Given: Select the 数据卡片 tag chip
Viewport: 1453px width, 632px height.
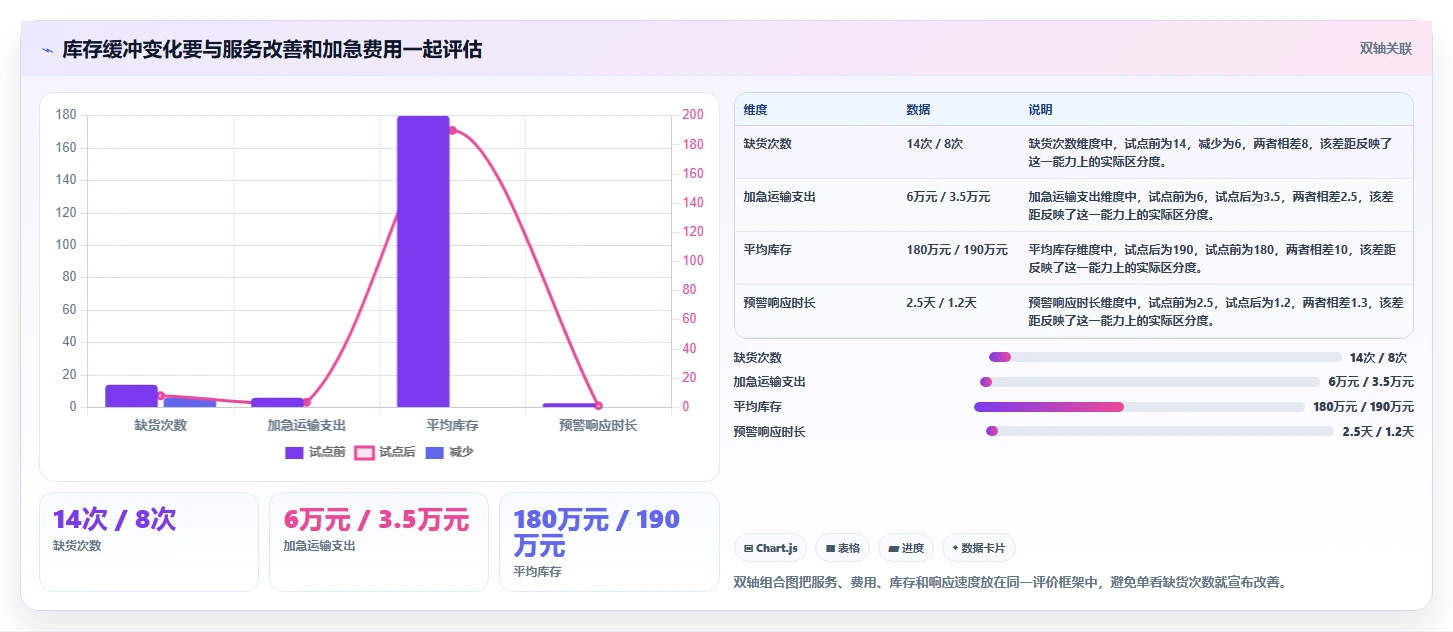Looking at the screenshot, I should coord(979,548).
